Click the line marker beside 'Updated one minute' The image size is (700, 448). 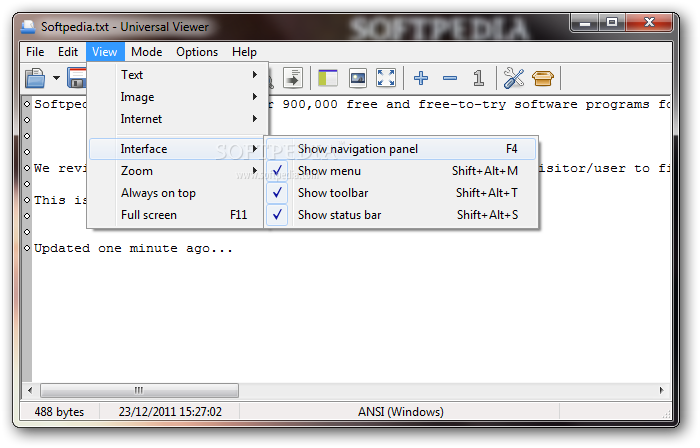(x=27, y=248)
